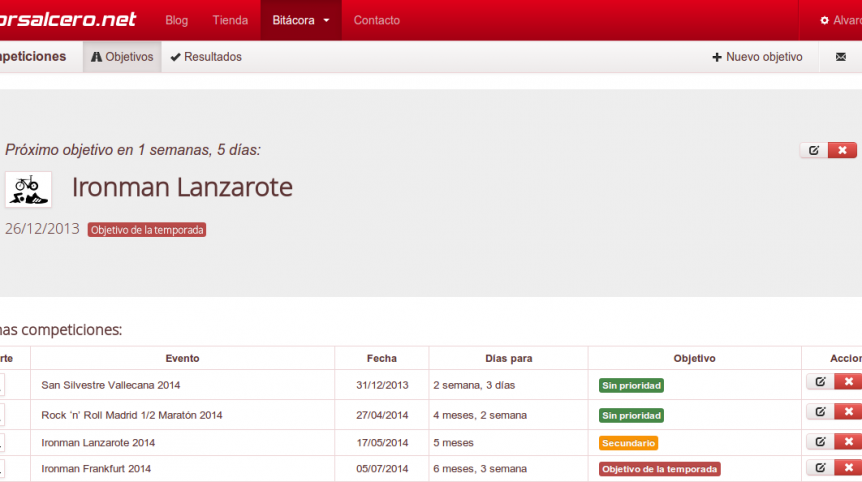Switch to the Objetivos tab
The height and width of the screenshot is (482, 862).
click(x=122, y=57)
